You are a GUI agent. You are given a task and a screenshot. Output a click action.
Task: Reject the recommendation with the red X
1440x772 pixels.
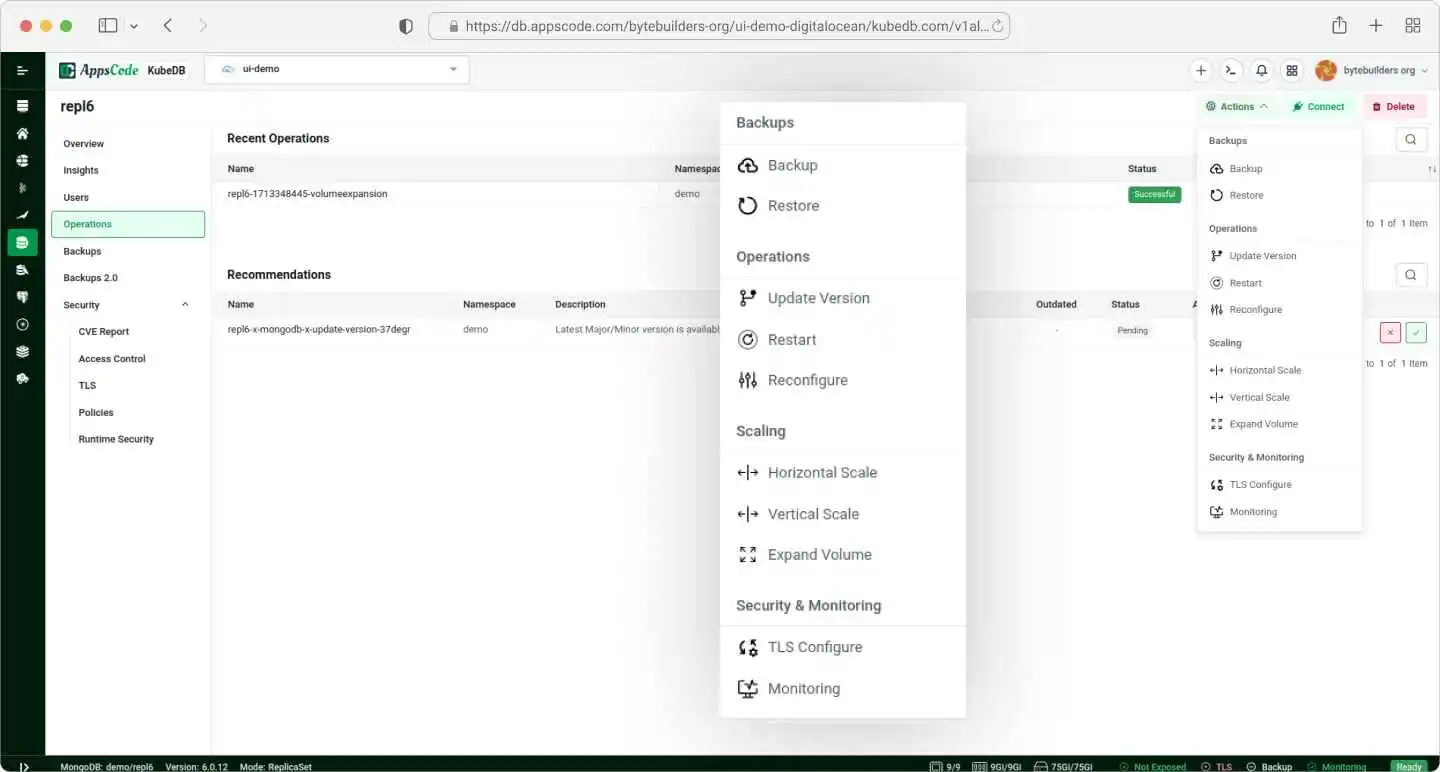pyautogui.click(x=1390, y=332)
